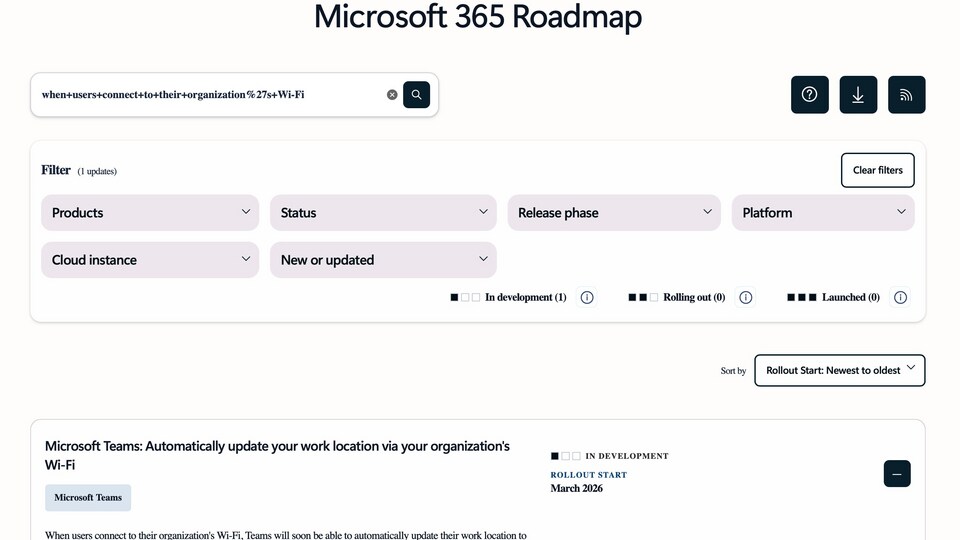Filter by Rolling out (0)
The height and width of the screenshot is (540, 960).
[677, 297]
